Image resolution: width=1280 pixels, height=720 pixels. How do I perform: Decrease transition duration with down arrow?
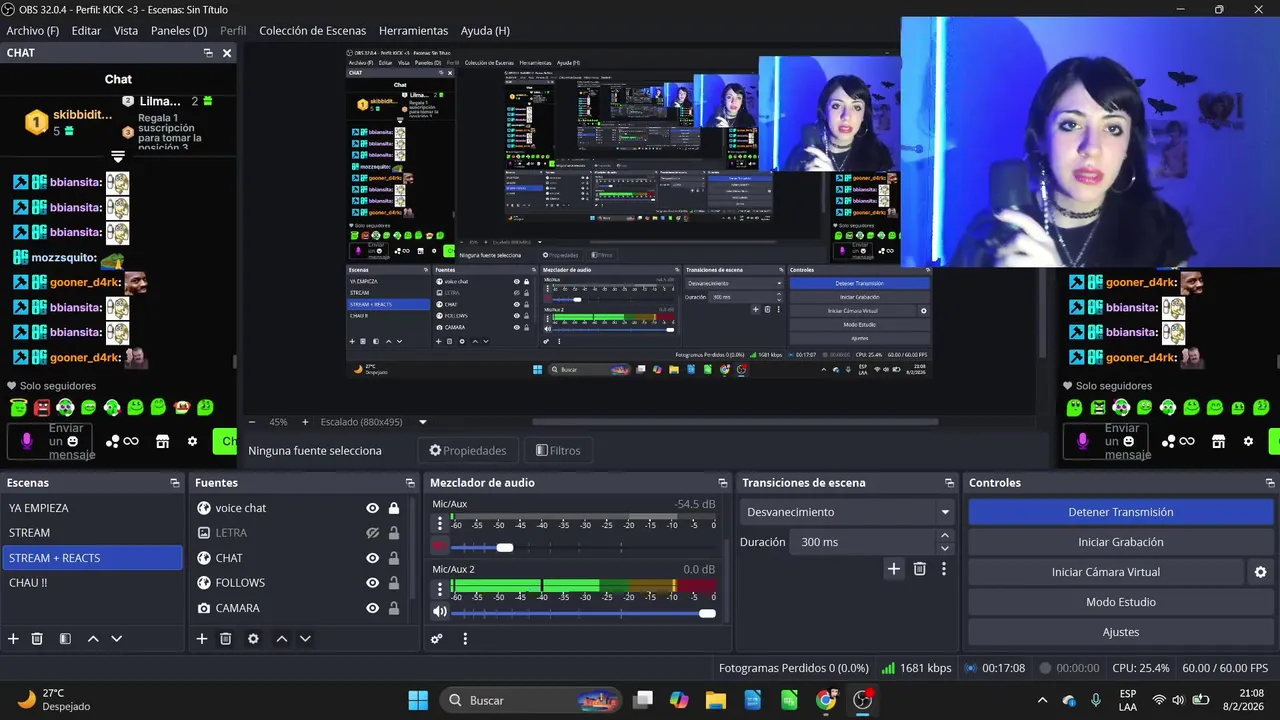click(945, 548)
